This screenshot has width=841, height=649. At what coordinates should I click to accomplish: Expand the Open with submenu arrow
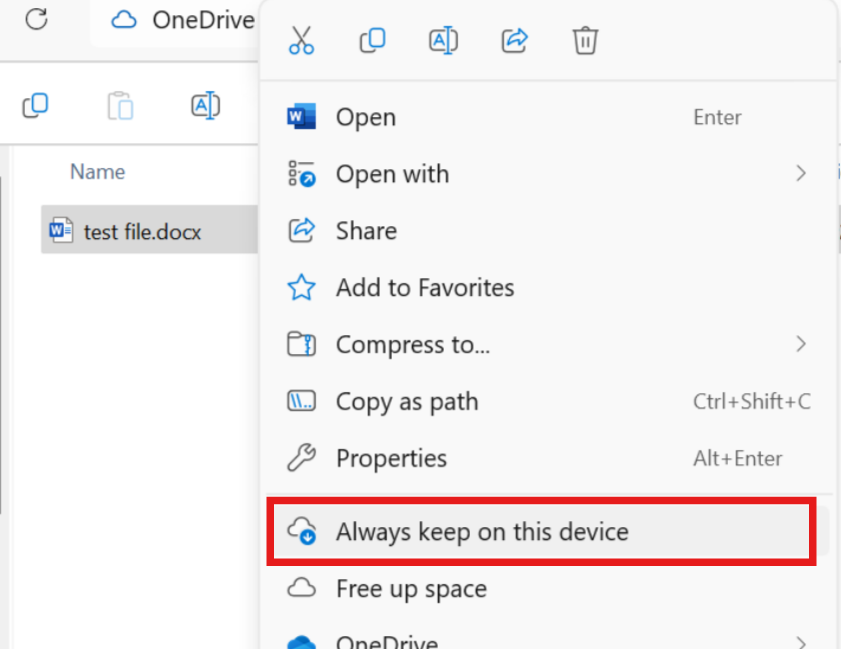[x=801, y=173]
